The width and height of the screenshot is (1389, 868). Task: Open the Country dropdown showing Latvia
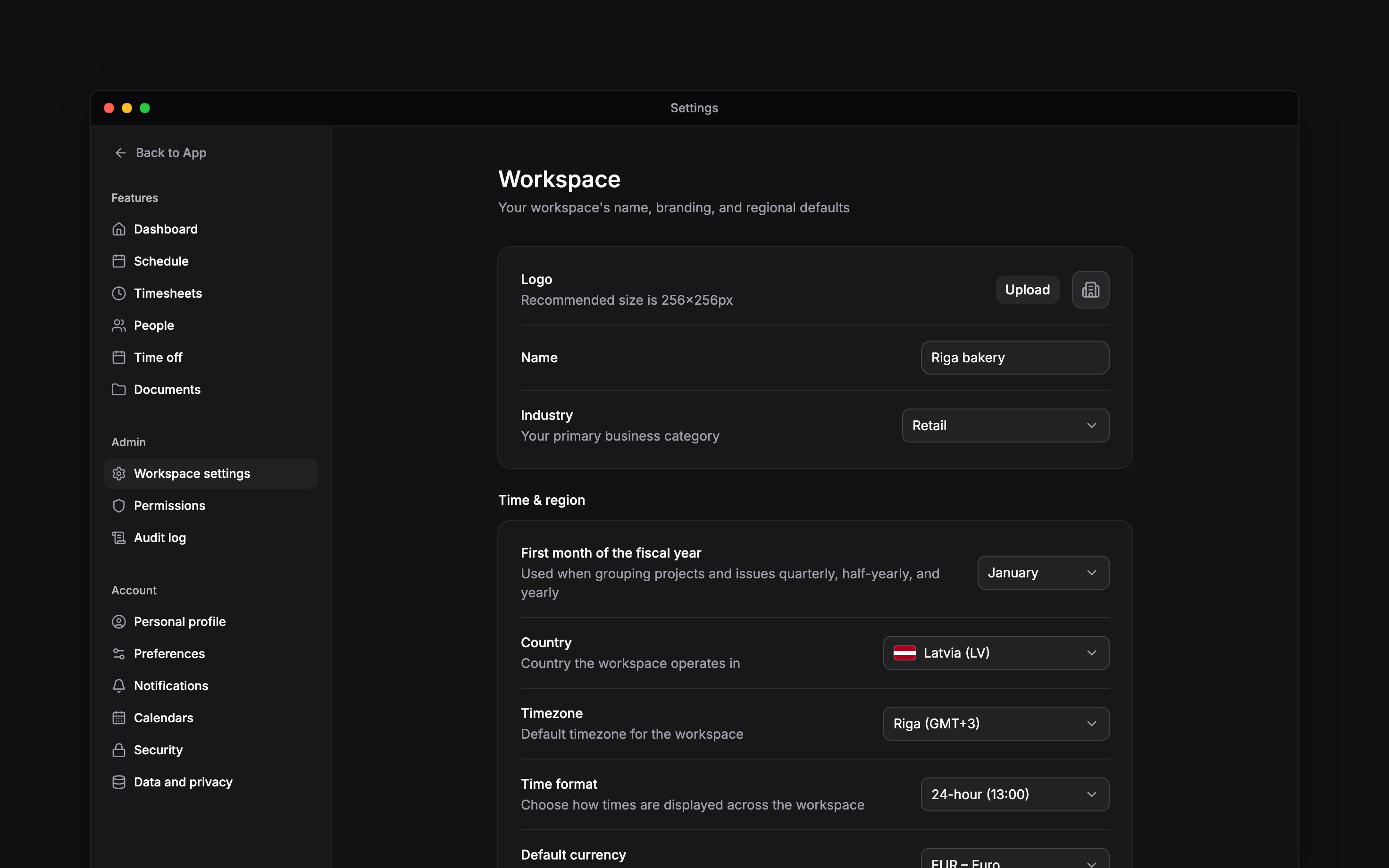(996, 653)
